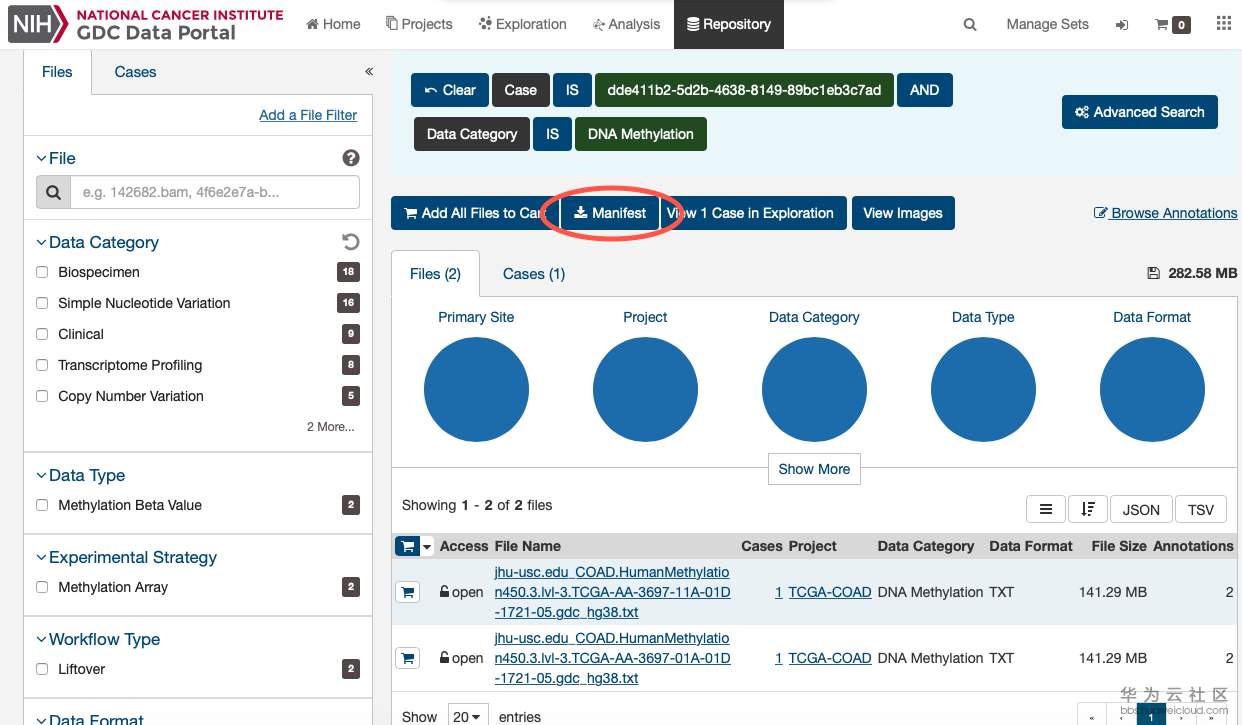Open Advanced Search
Screen dimensions: 1242x725
tap(1140, 112)
